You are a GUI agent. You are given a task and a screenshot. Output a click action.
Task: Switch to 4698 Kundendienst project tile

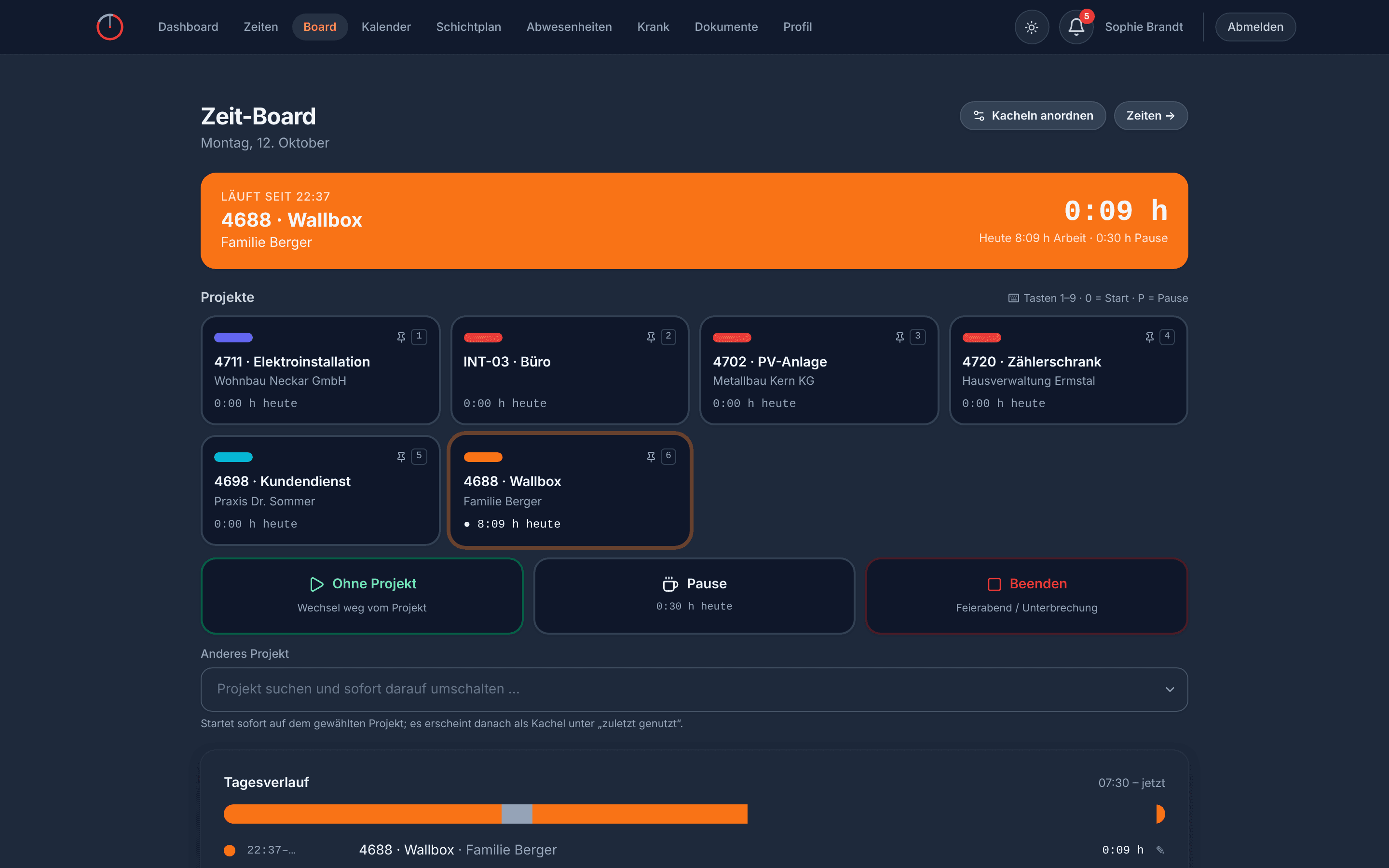pos(320,490)
